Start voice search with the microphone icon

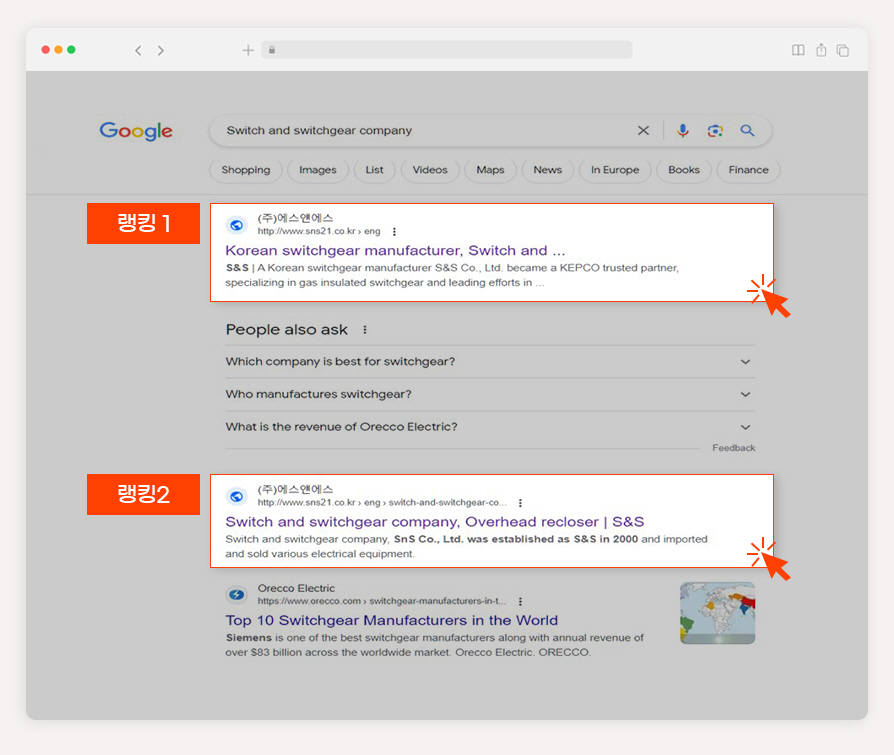coord(682,131)
